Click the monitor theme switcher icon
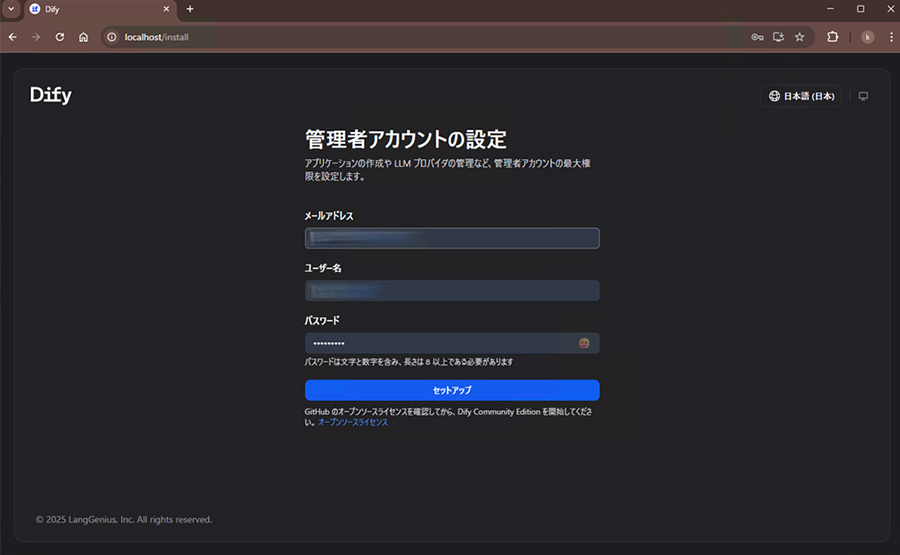The height and width of the screenshot is (555, 900). (x=863, y=96)
